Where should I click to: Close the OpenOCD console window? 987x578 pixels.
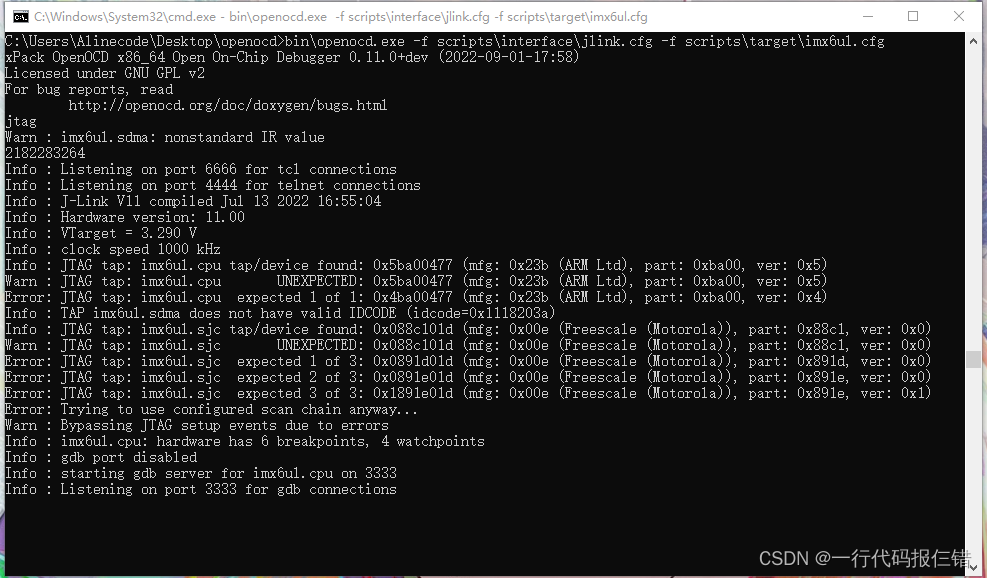(959, 16)
